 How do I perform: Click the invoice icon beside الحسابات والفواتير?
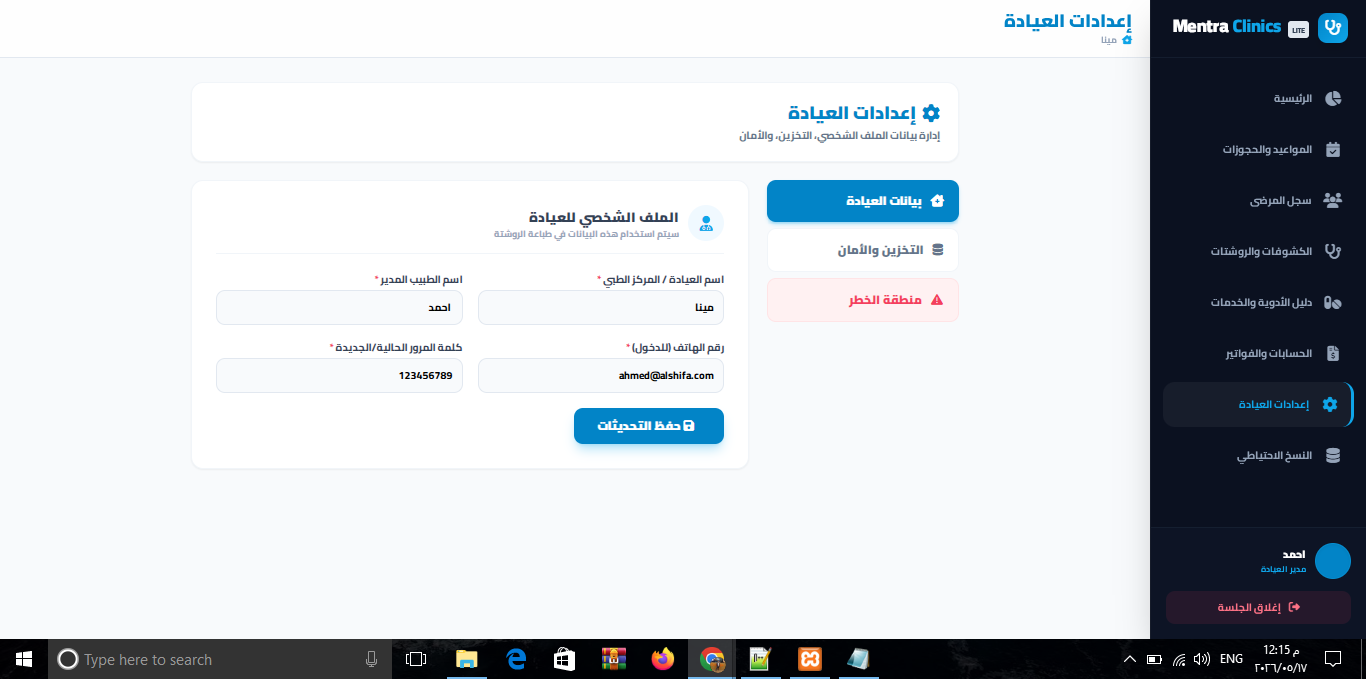[x=1332, y=353]
